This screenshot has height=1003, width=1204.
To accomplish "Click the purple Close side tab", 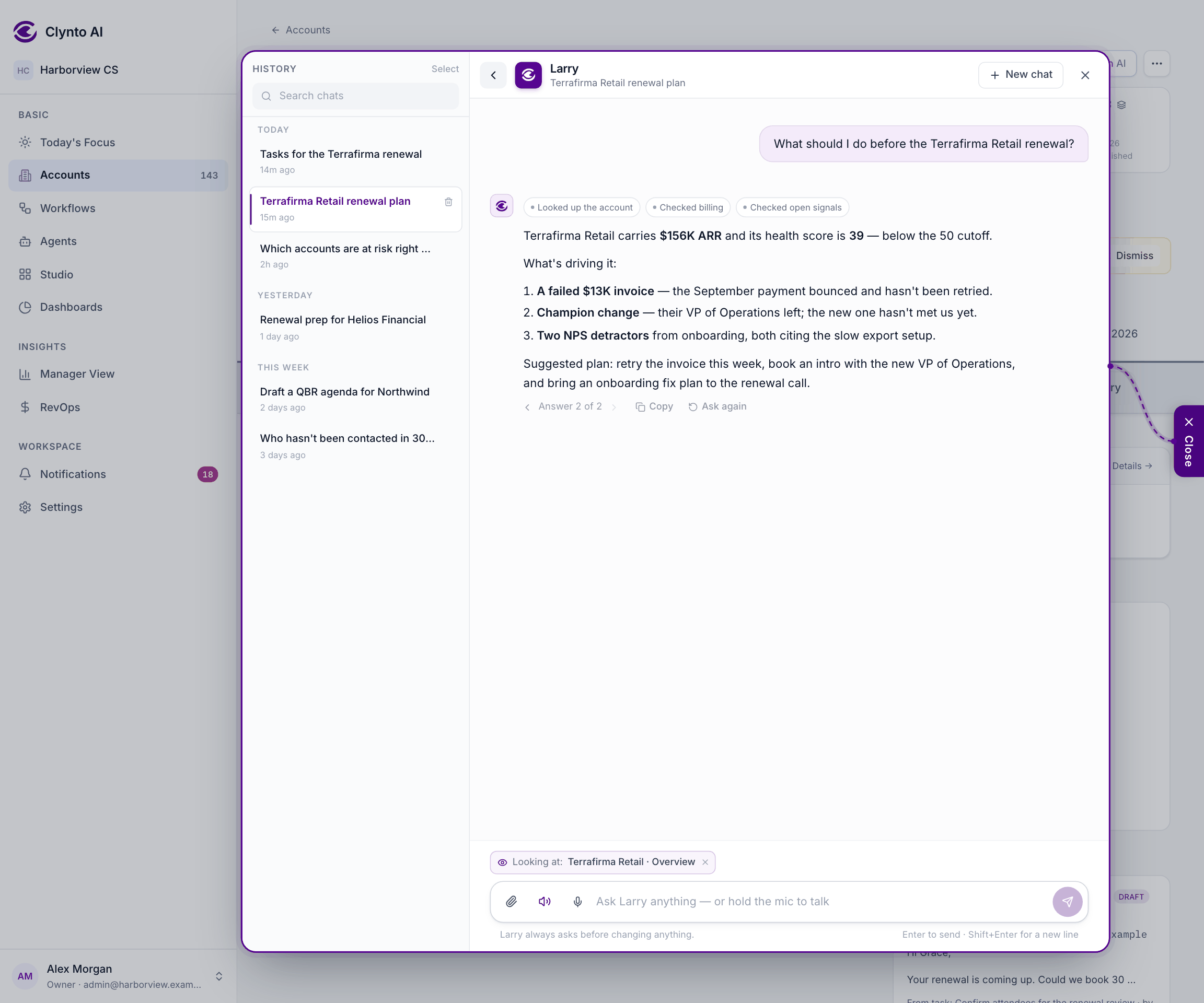I will pos(1188,441).
